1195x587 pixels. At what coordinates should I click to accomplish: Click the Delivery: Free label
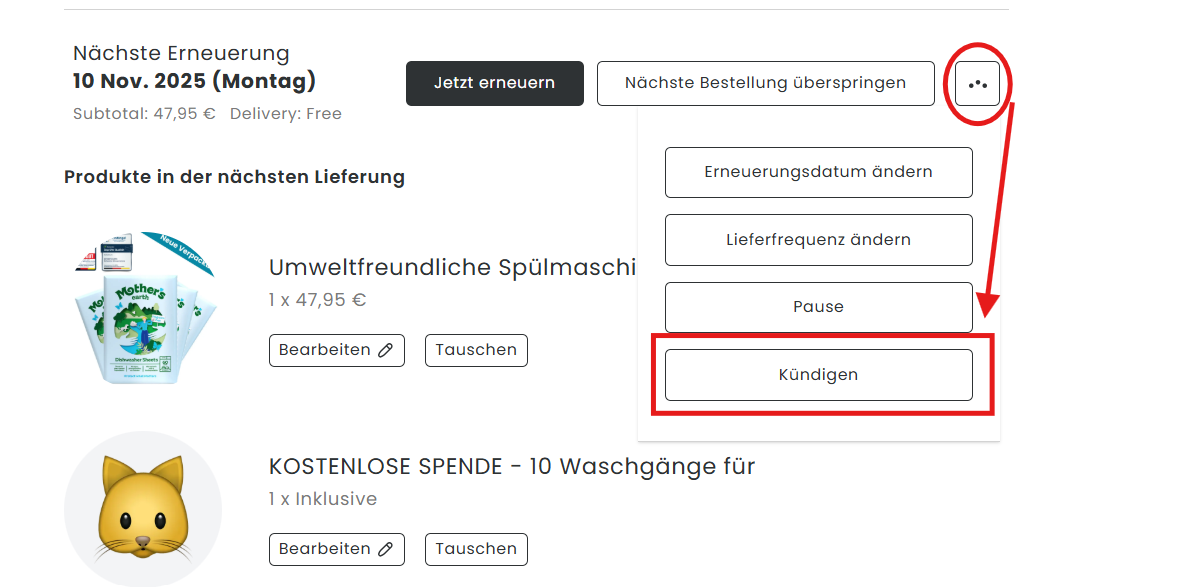point(285,114)
